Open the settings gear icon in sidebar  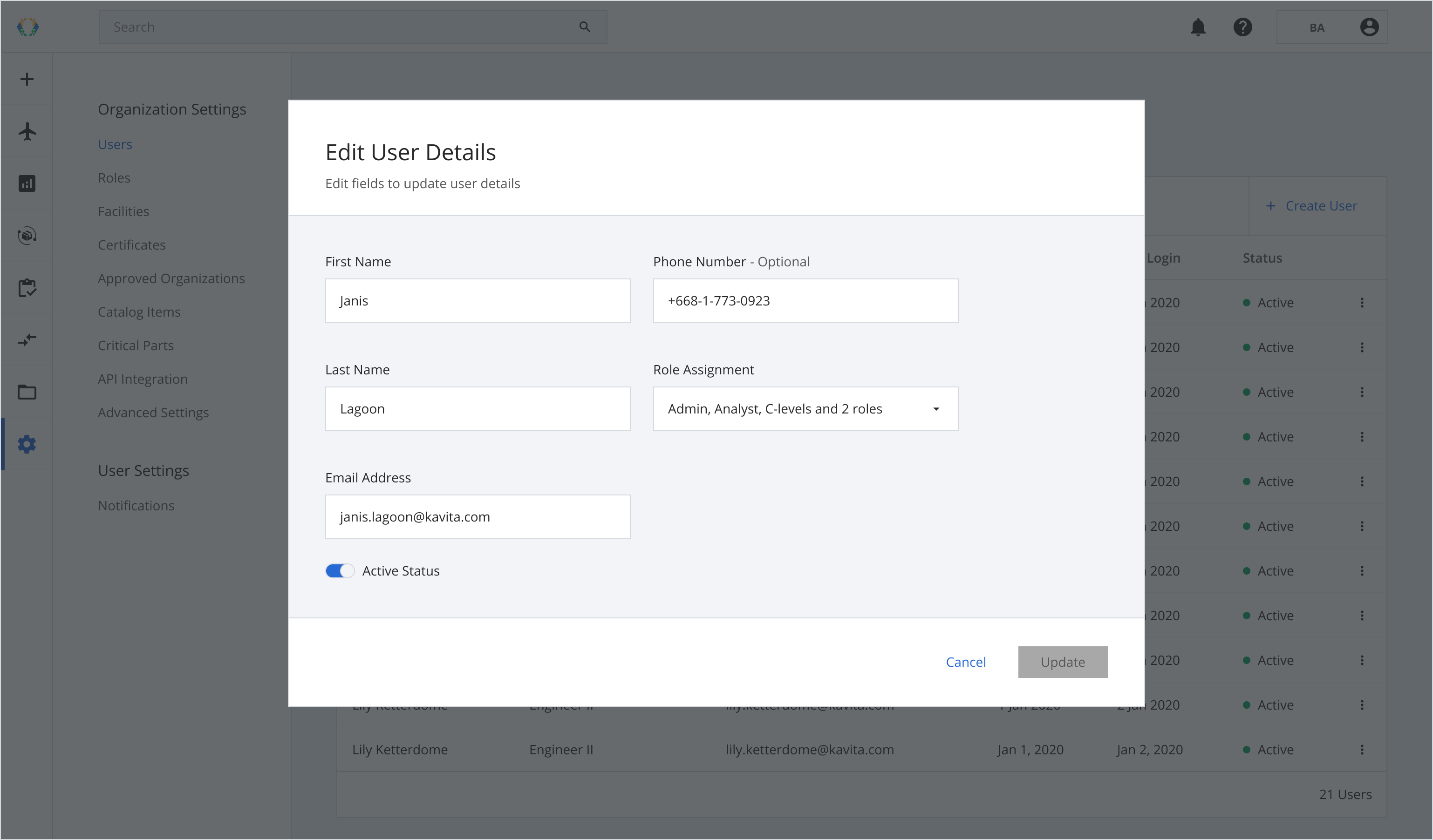(x=27, y=444)
